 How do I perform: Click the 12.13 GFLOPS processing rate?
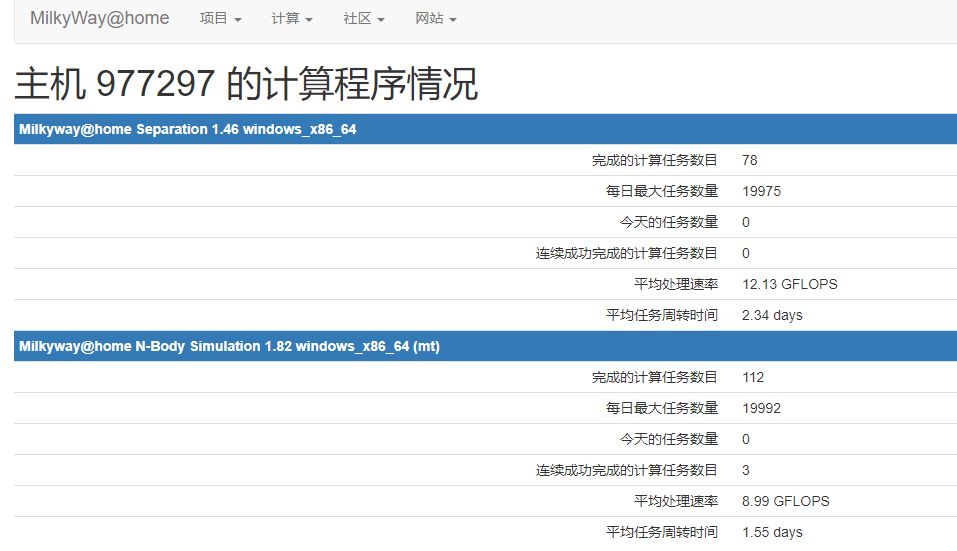coord(790,284)
